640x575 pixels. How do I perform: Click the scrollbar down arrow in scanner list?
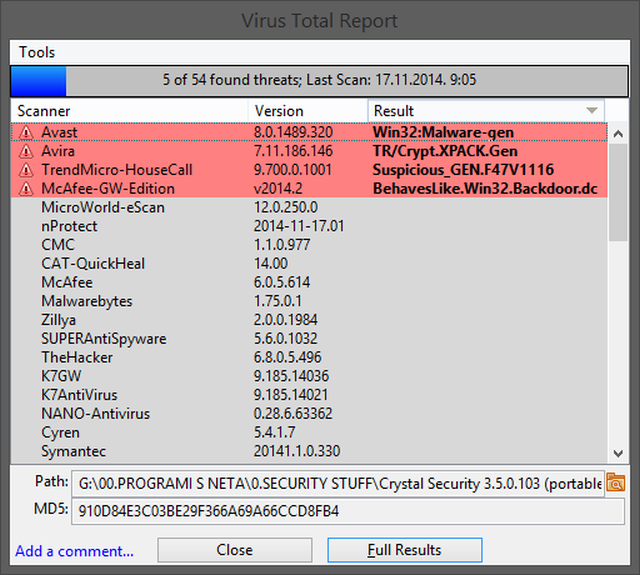(x=618, y=453)
